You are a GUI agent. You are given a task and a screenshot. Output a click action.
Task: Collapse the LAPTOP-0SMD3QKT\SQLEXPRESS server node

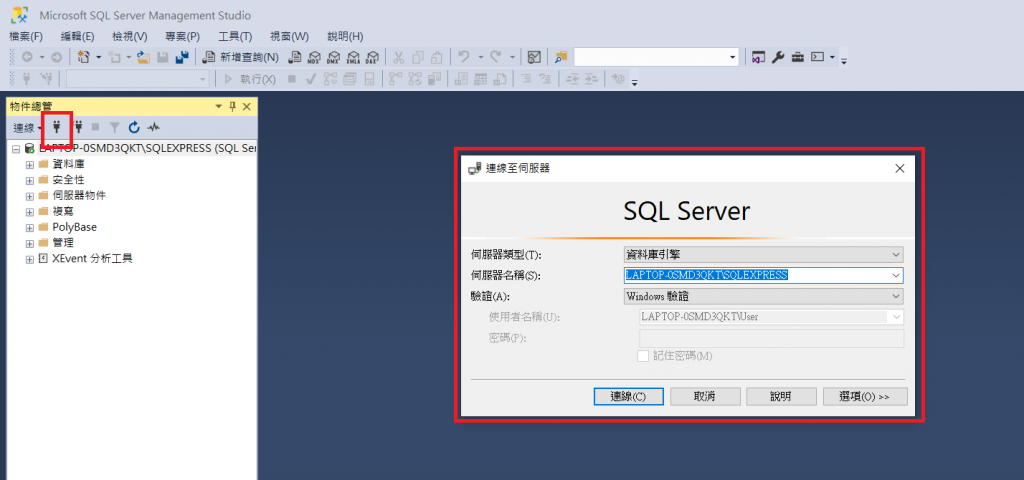[16, 149]
